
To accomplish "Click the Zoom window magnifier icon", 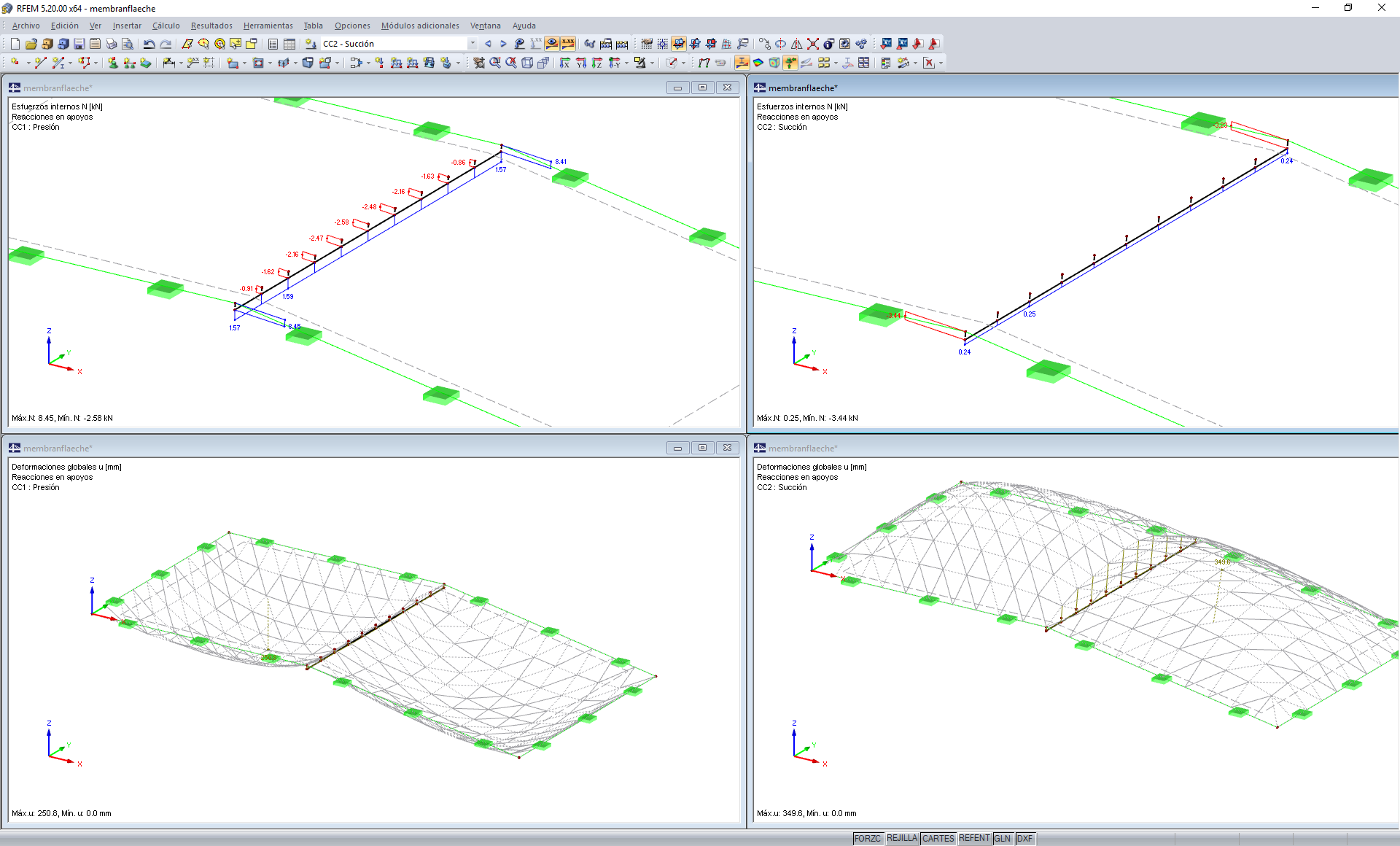I will tap(495, 63).
